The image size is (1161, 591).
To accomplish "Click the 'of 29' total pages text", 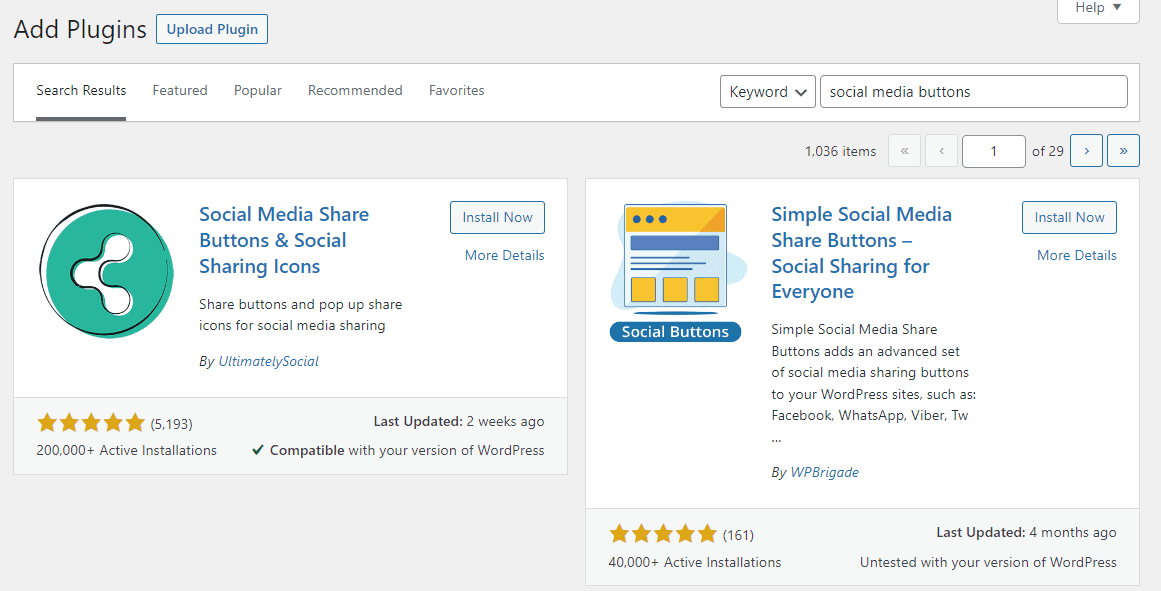I will click(x=1048, y=151).
